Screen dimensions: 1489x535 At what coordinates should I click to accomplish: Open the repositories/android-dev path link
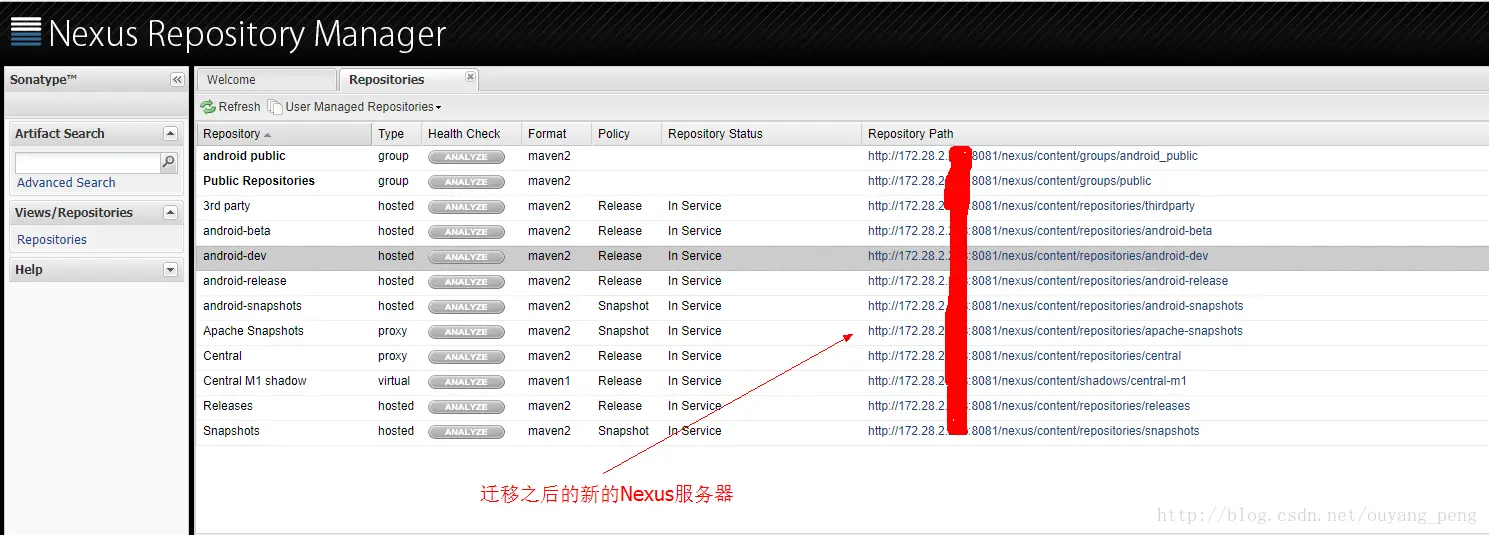click(1038, 256)
